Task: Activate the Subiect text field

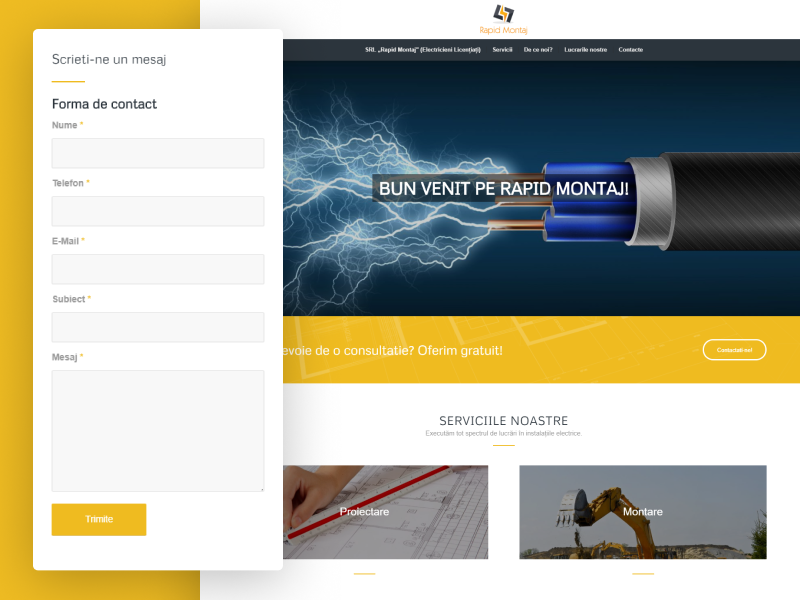Action: pos(158,327)
